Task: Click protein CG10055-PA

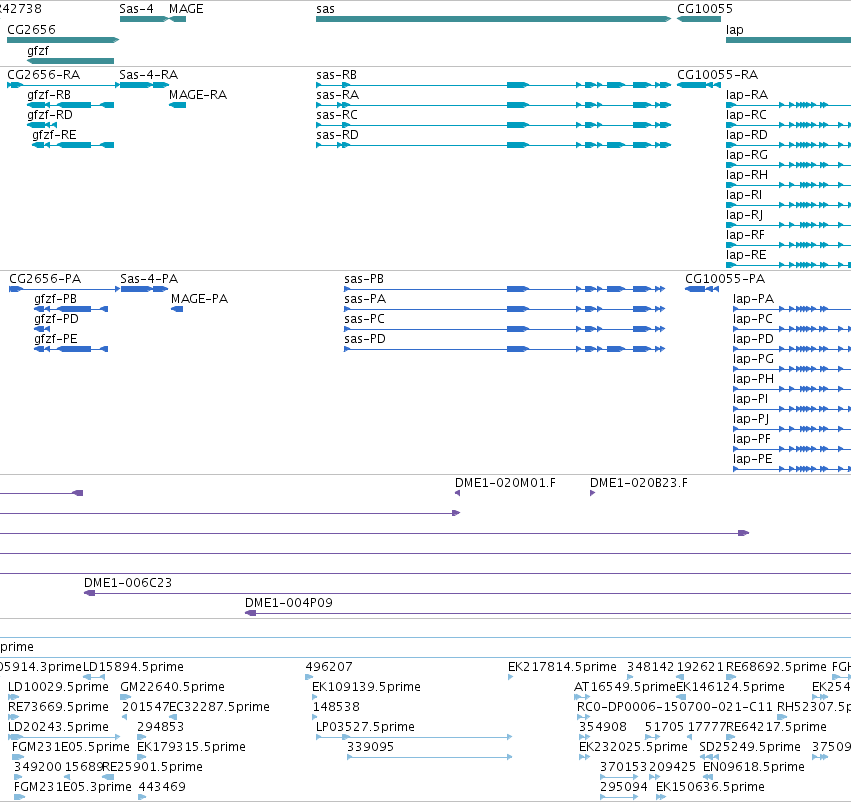Action: tap(702, 289)
